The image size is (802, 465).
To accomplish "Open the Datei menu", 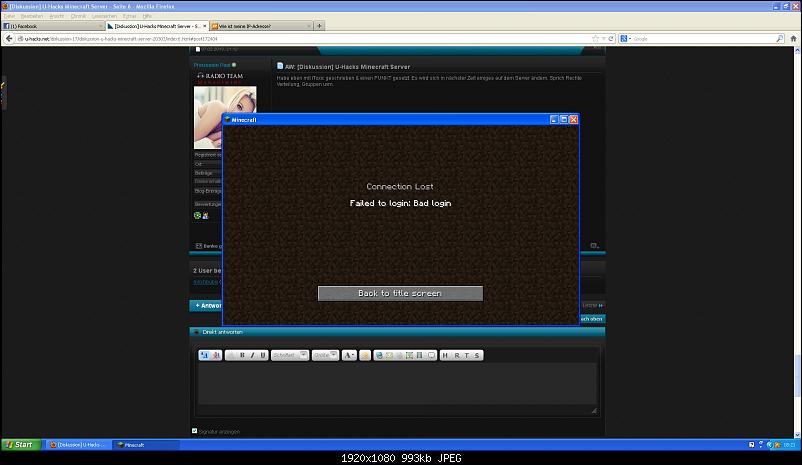I will coord(9,16).
